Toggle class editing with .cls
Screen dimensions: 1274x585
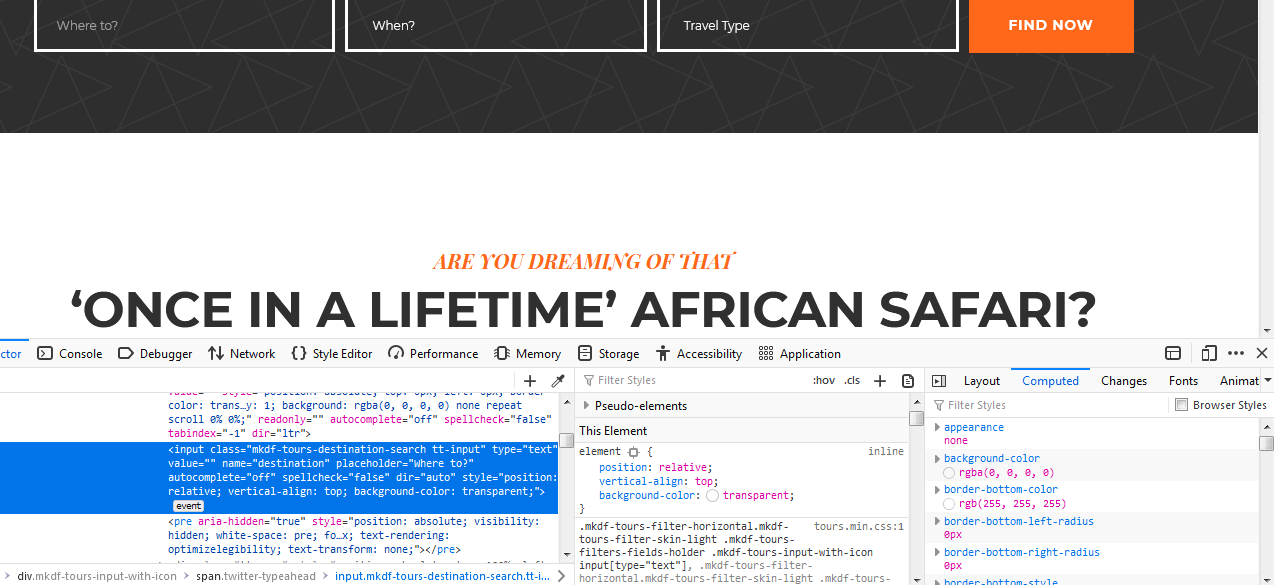coord(851,380)
